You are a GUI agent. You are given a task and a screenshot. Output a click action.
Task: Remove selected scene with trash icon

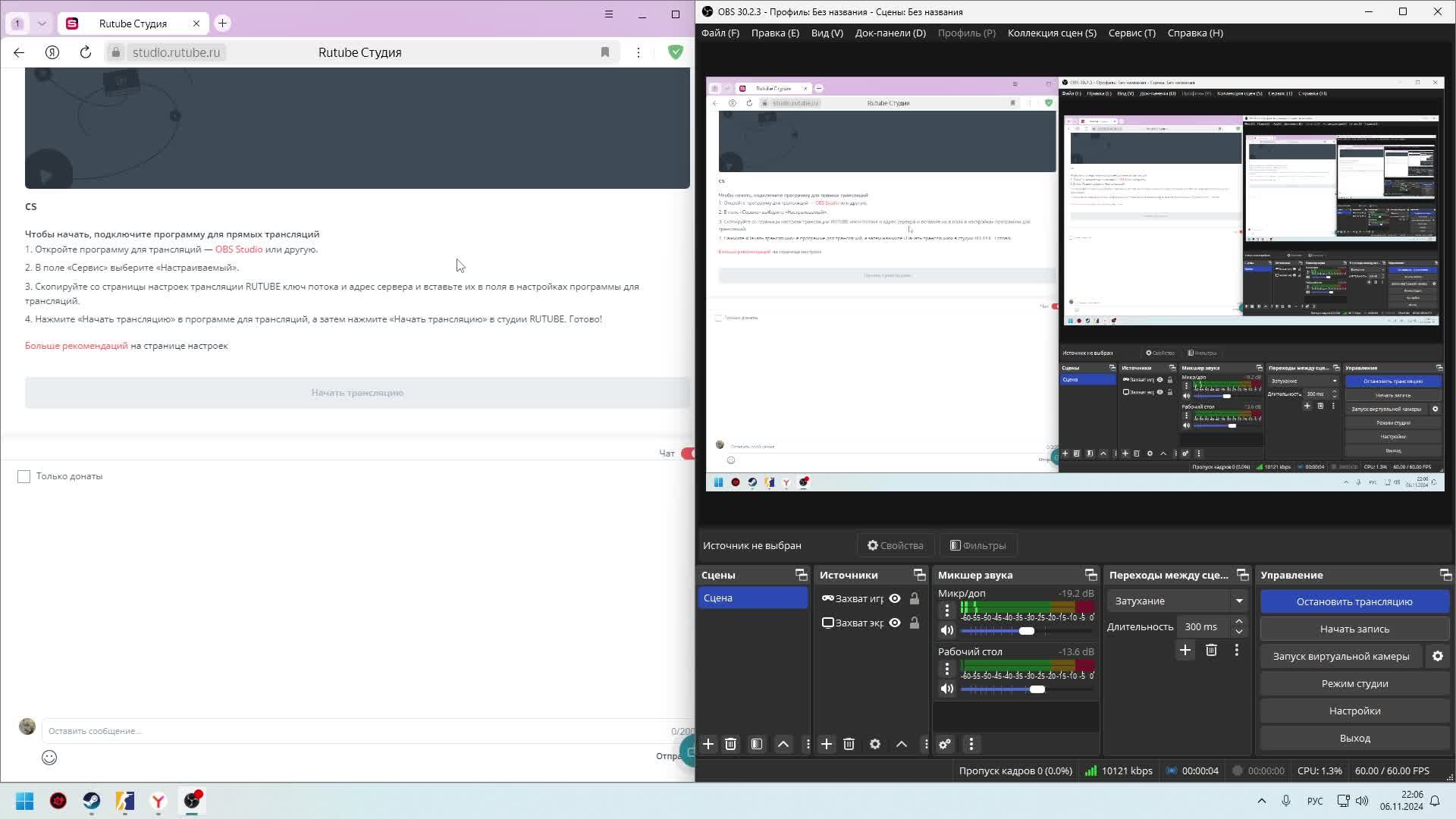(730, 744)
